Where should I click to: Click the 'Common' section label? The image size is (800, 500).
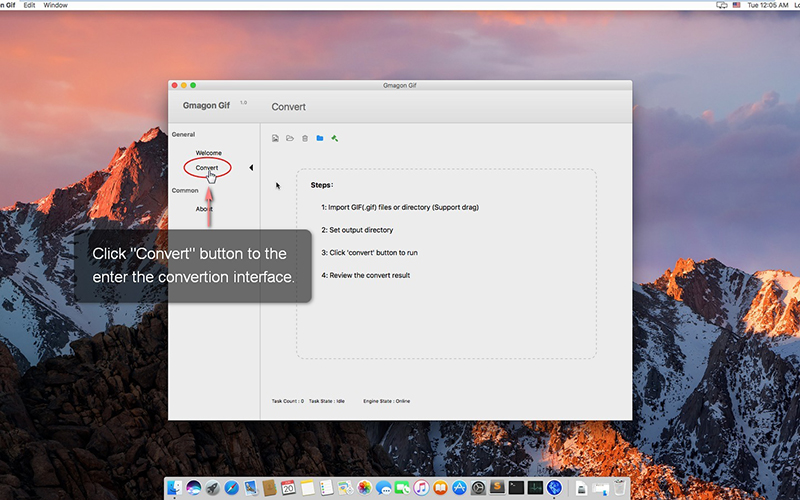[185, 190]
